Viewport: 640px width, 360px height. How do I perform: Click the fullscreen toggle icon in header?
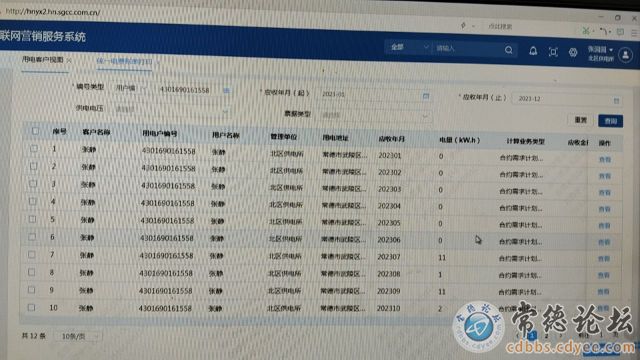coord(553,52)
